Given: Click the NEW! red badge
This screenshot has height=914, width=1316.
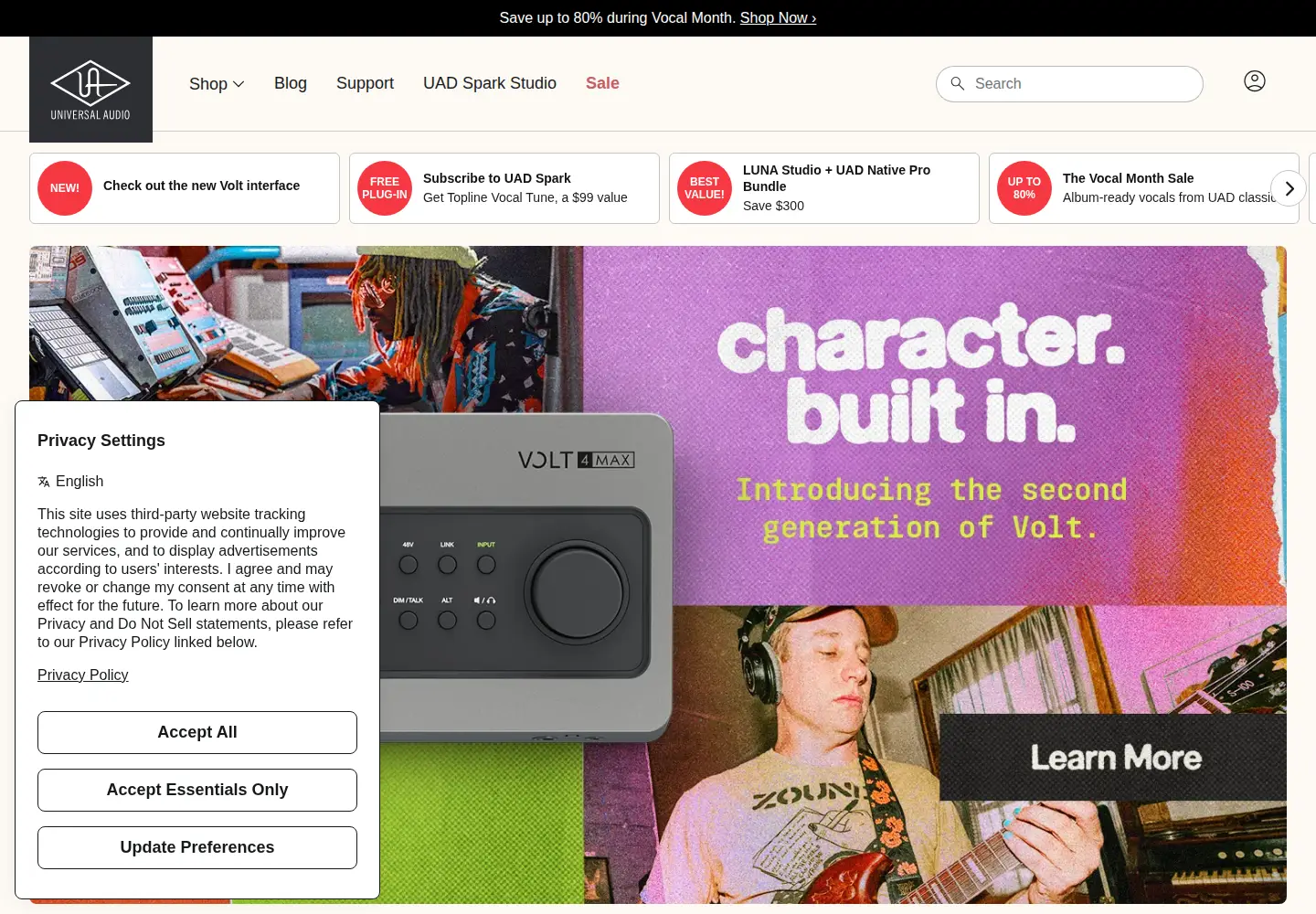Looking at the screenshot, I should [65, 188].
